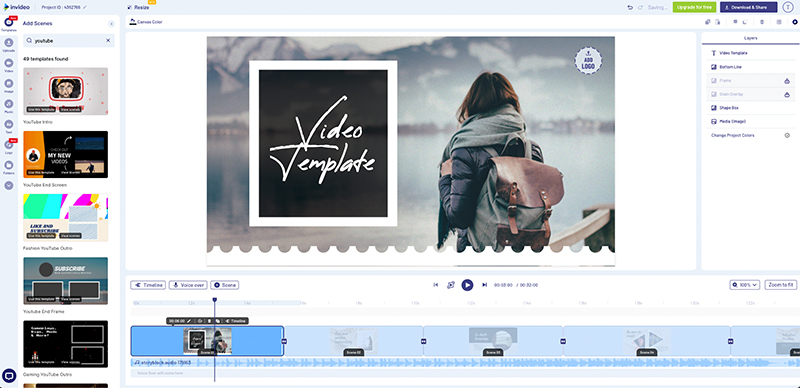Image resolution: width=800 pixels, height=388 pixels.
Task: Open the Uploads panel in sidebar
Action: 9,43
